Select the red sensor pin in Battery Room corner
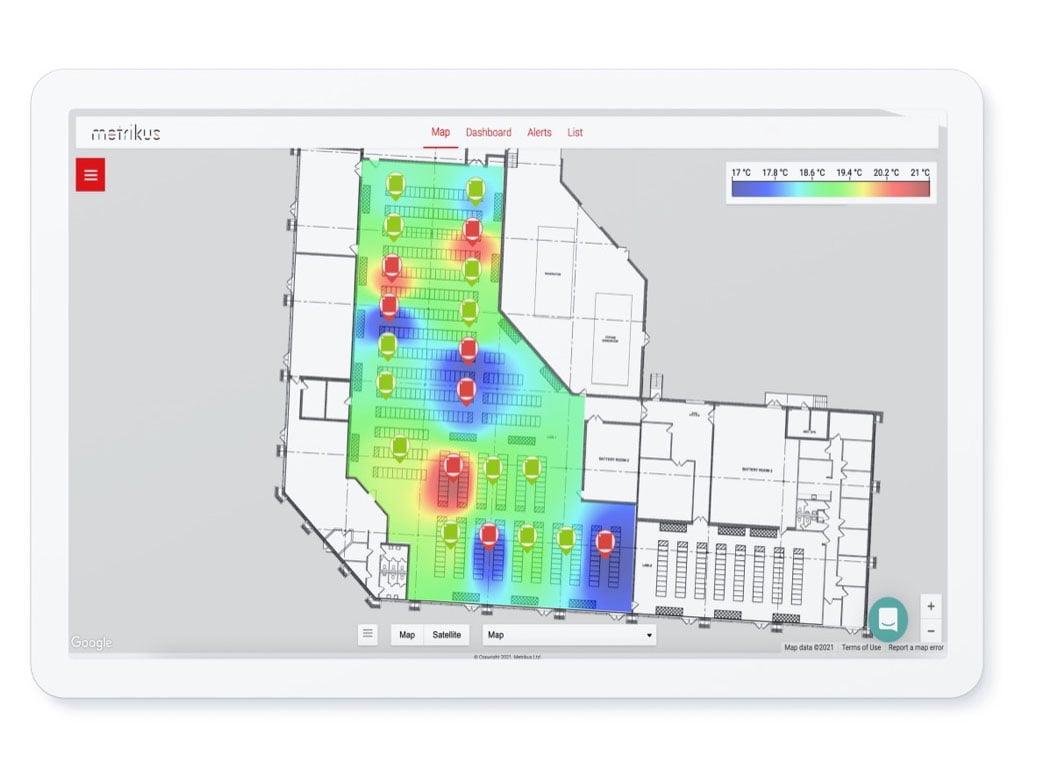 click(604, 543)
